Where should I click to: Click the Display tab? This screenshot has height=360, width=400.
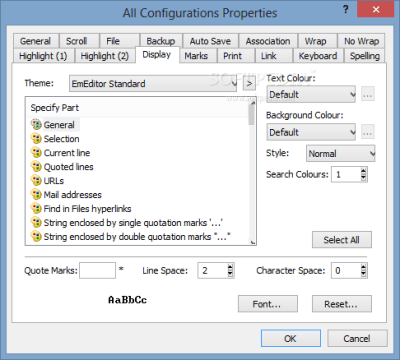pos(157,54)
